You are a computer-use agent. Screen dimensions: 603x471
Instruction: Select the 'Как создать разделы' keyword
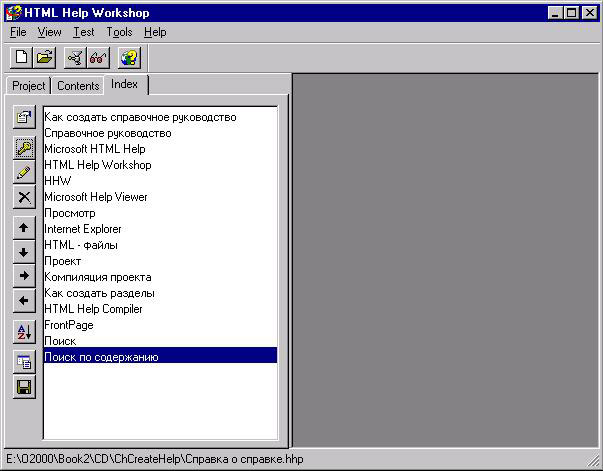tap(160, 293)
